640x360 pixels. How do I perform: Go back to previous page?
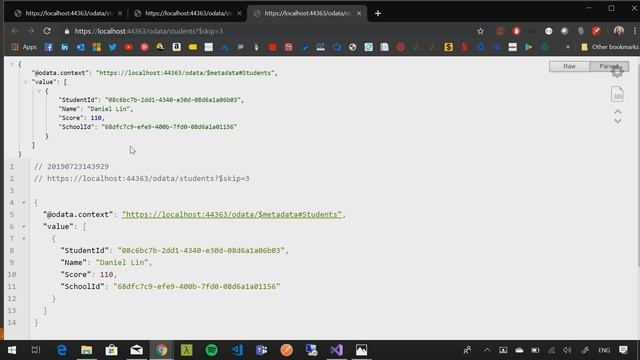click(15, 31)
